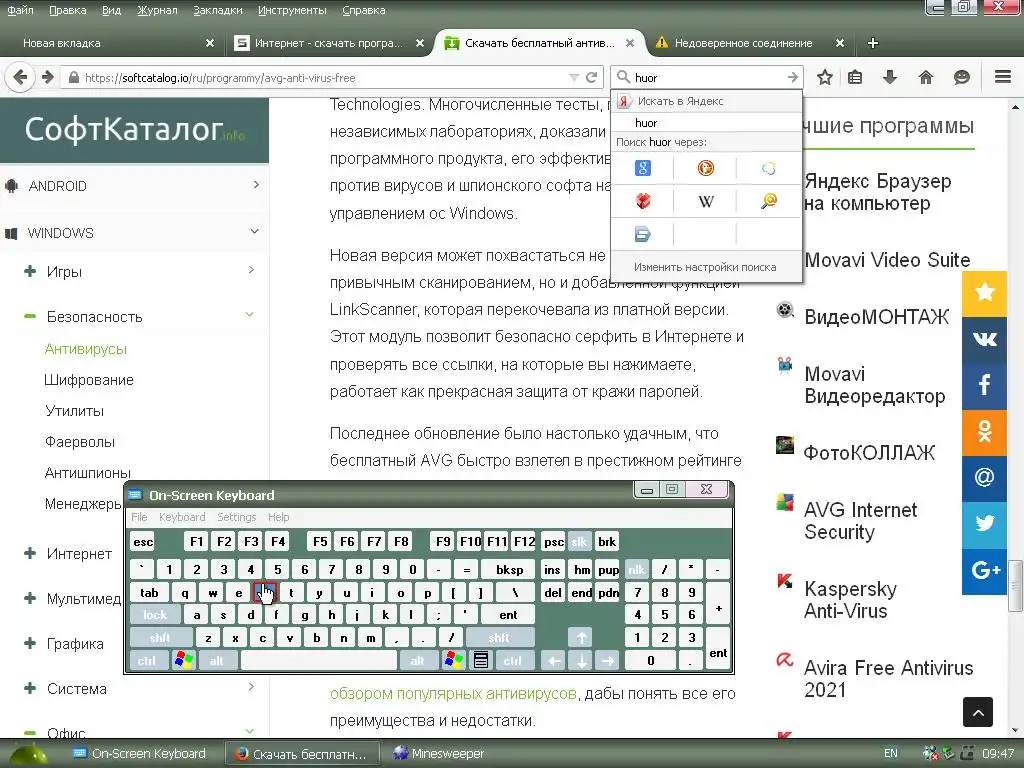Toggle the left ctrl key on On-Screen Keyboard
This screenshot has width=1024, height=768.
(x=147, y=660)
